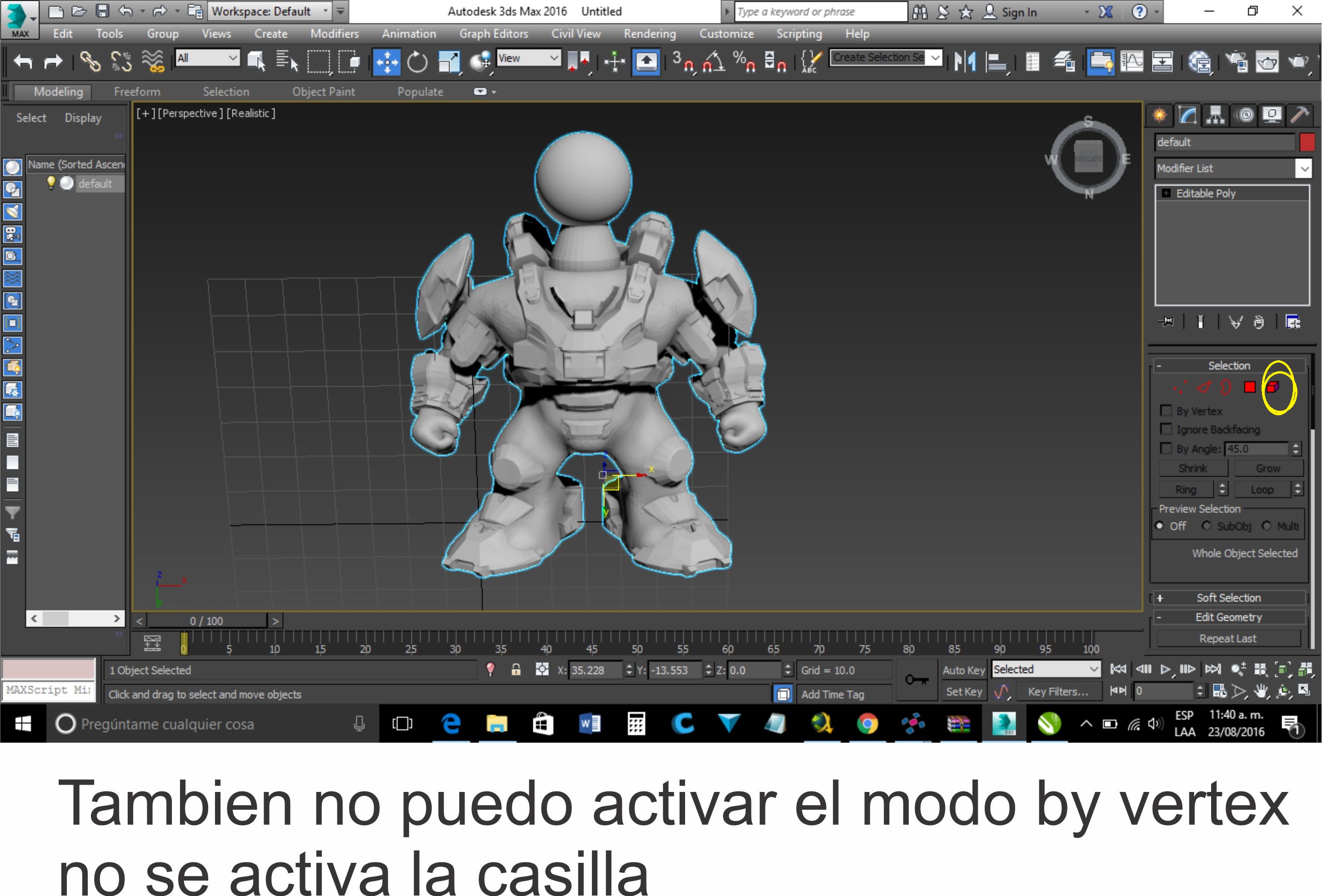Click the Angle Snap toggle icon
Image resolution: width=1322 pixels, height=896 pixels.
[715, 61]
